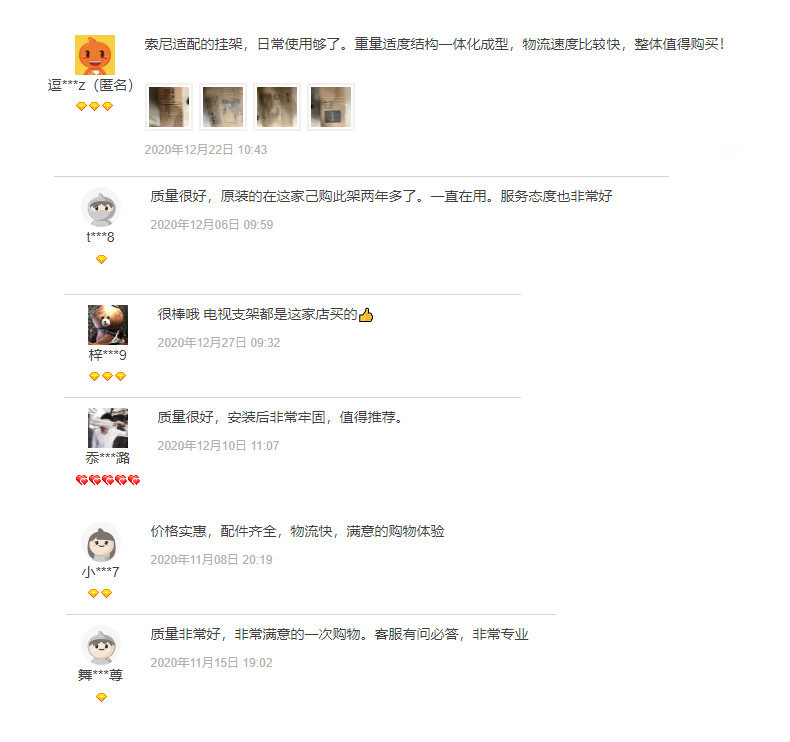
Task: Click the bear photo avatar of 梓***9
Action: click(x=108, y=325)
